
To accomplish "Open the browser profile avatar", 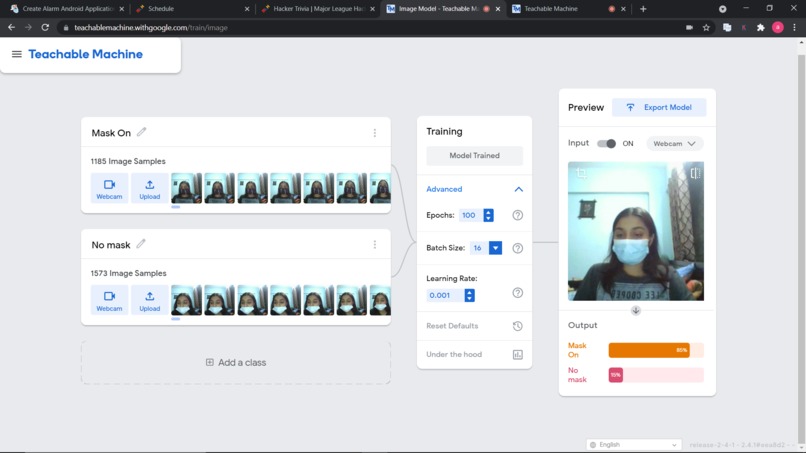I will click(778, 28).
